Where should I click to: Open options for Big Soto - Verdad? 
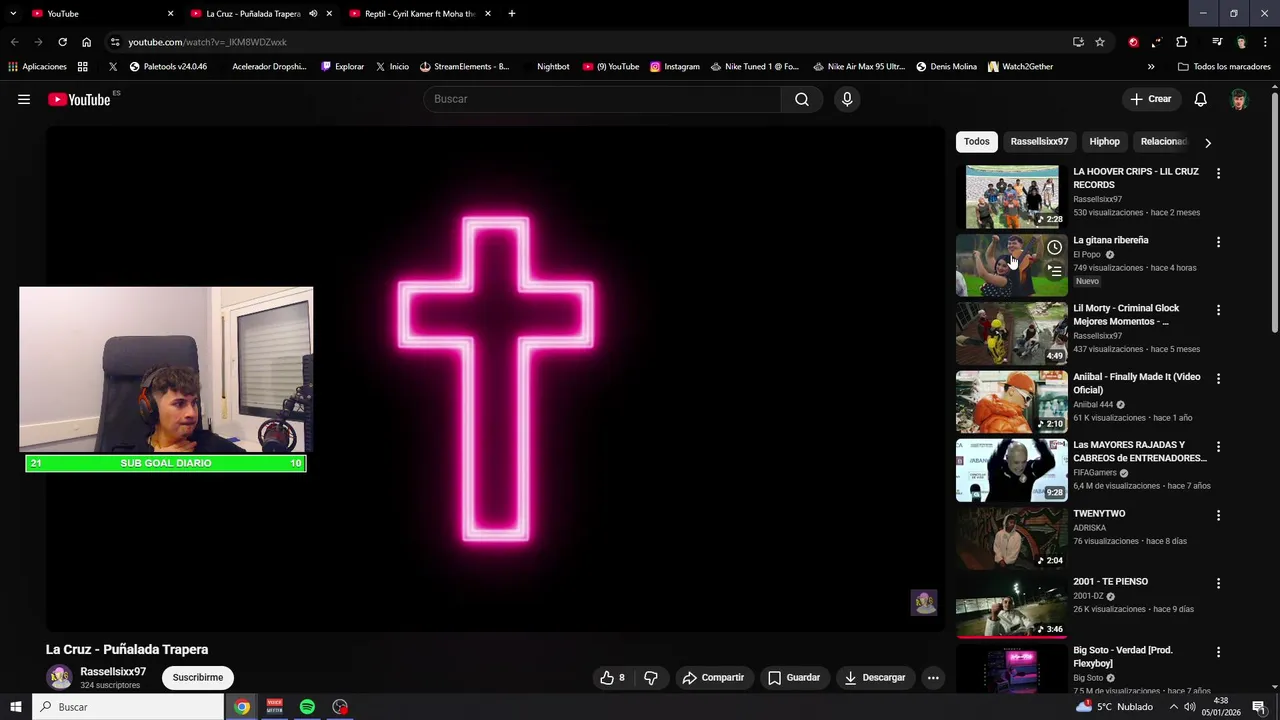pos(1218,652)
